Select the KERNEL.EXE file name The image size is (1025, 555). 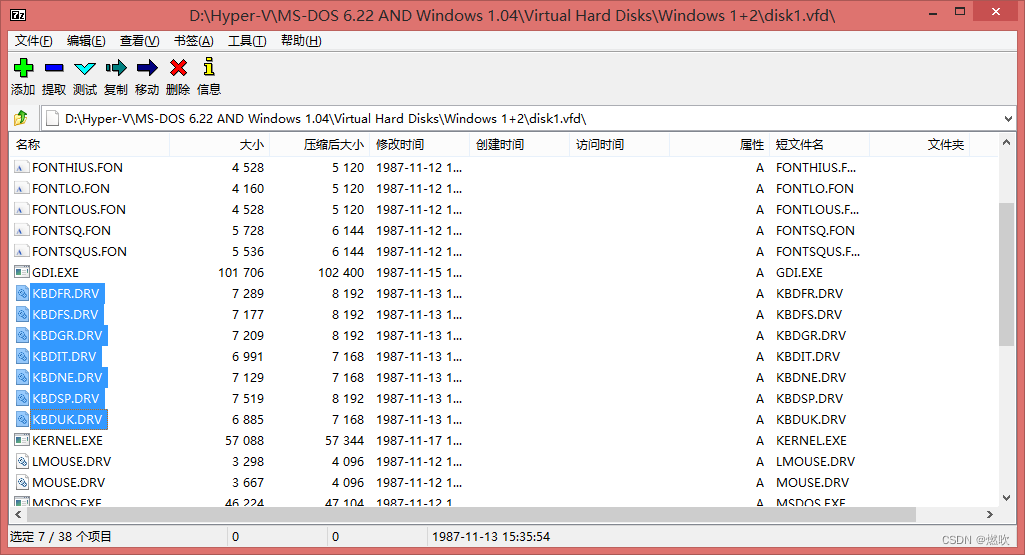coord(67,440)
